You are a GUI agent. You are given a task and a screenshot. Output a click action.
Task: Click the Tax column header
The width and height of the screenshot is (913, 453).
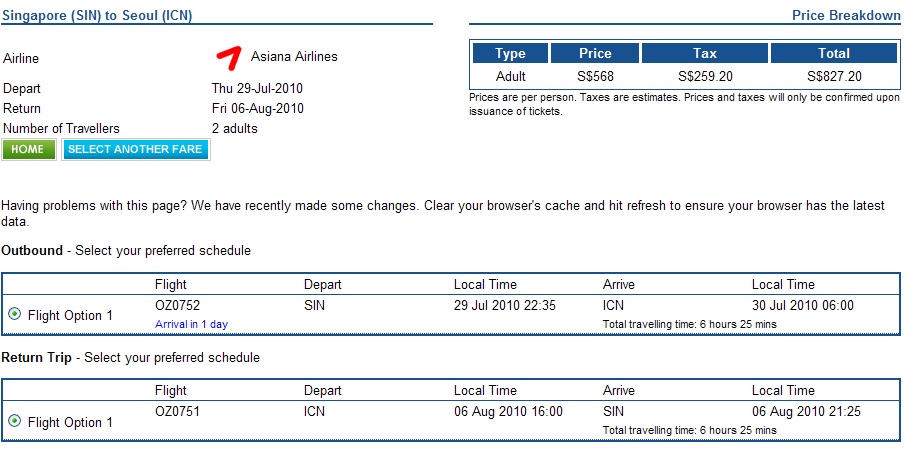point(705,54)
